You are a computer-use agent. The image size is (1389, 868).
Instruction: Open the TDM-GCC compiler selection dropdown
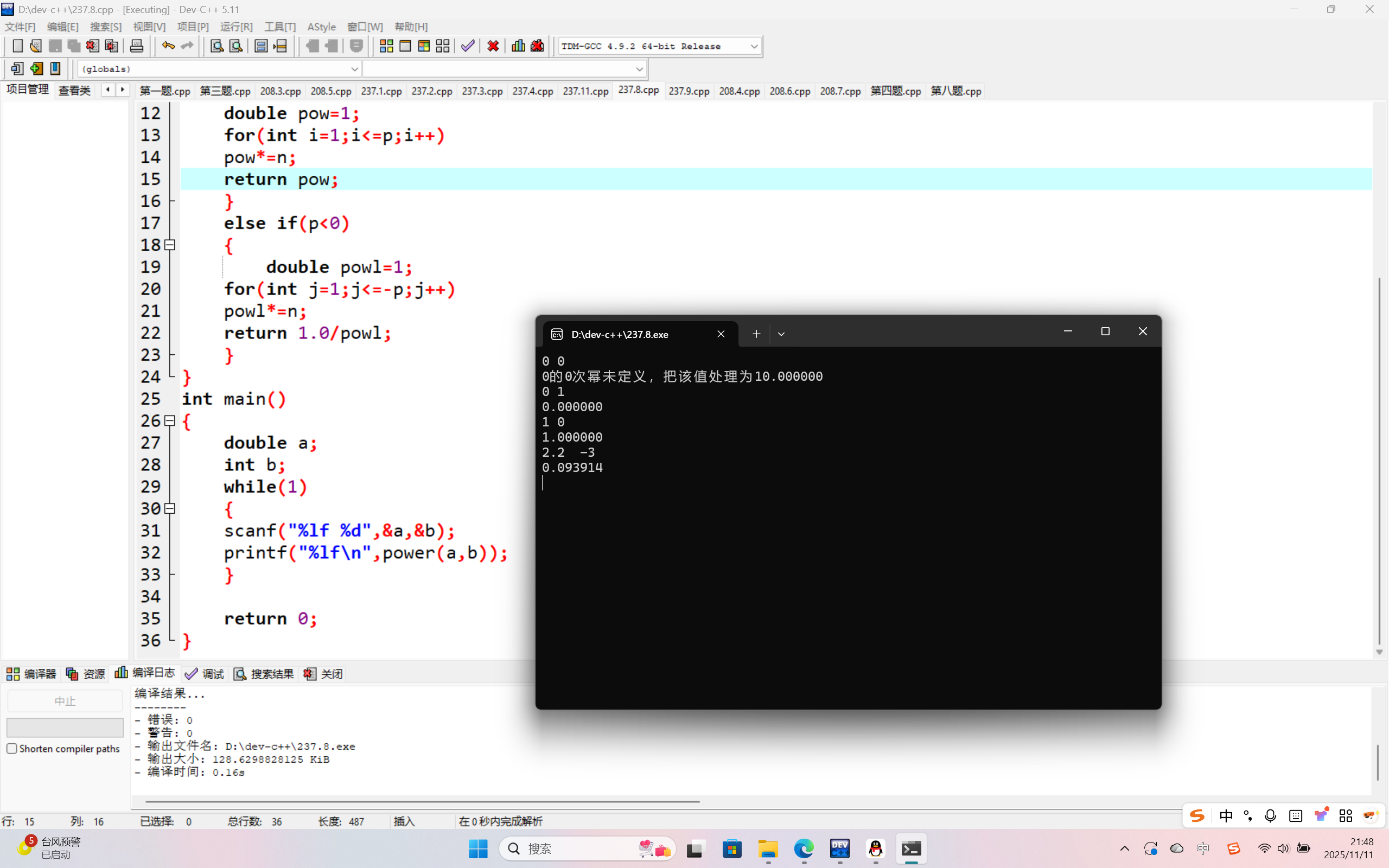[x=754, y=47]
